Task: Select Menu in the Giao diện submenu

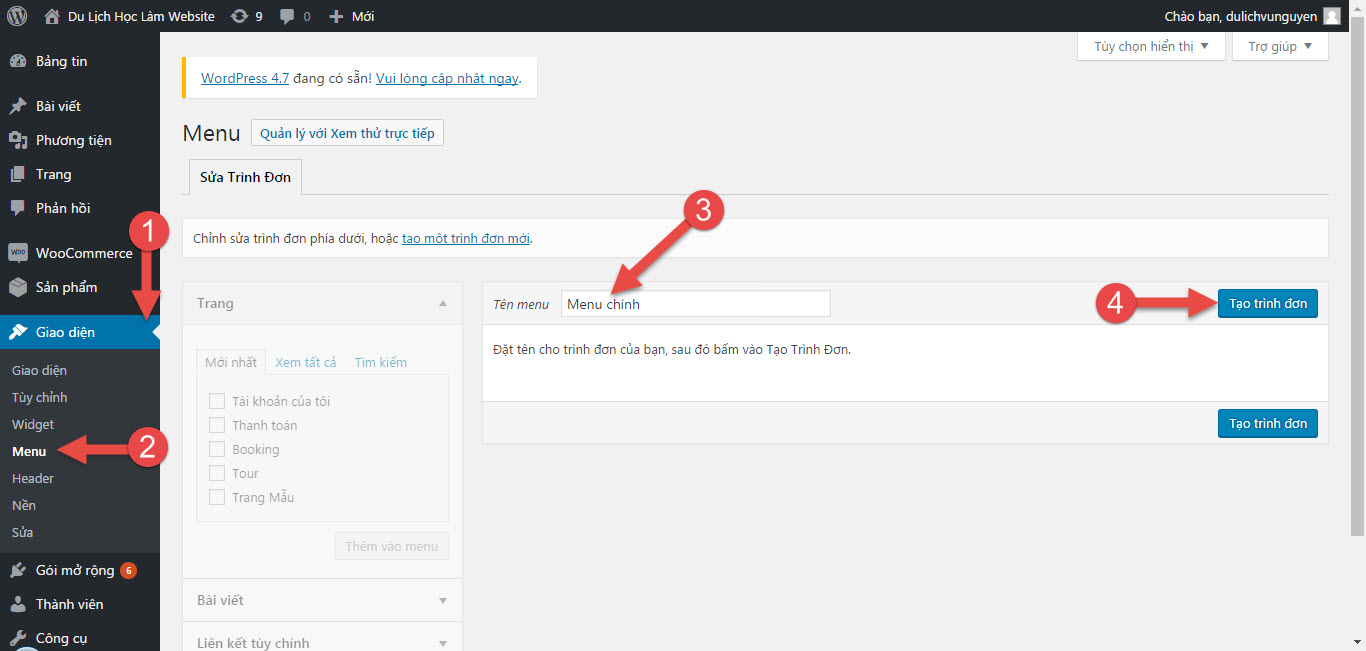Action: click(x=32, y=451)
